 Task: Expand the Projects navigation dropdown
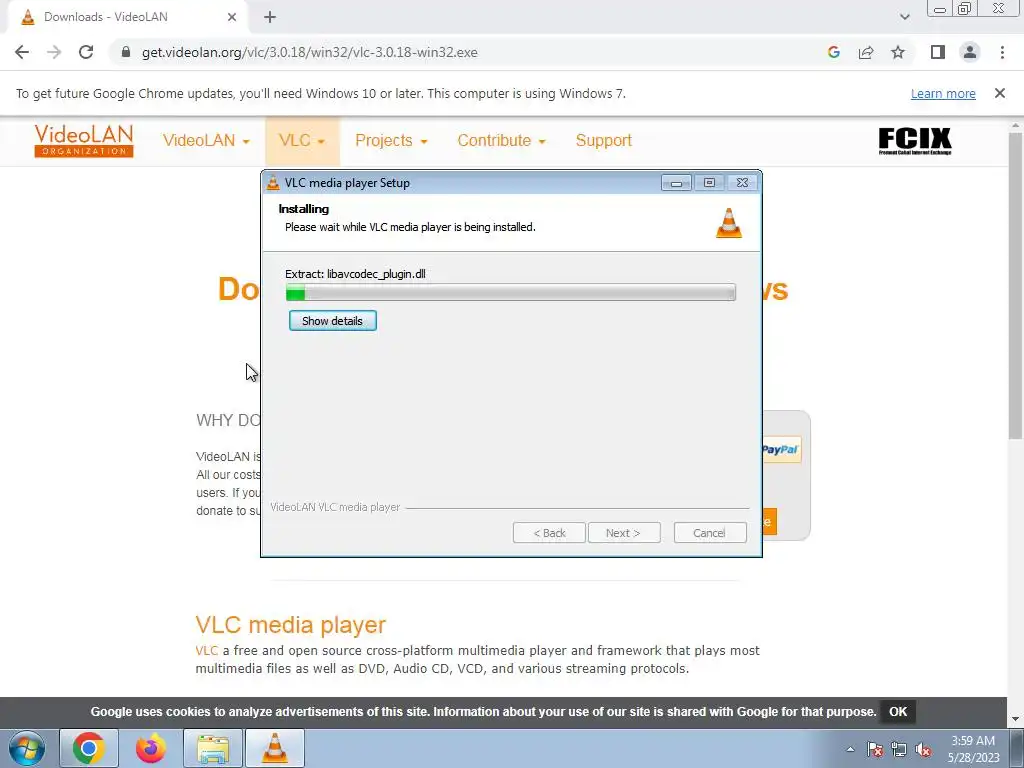tap(391, 140)
